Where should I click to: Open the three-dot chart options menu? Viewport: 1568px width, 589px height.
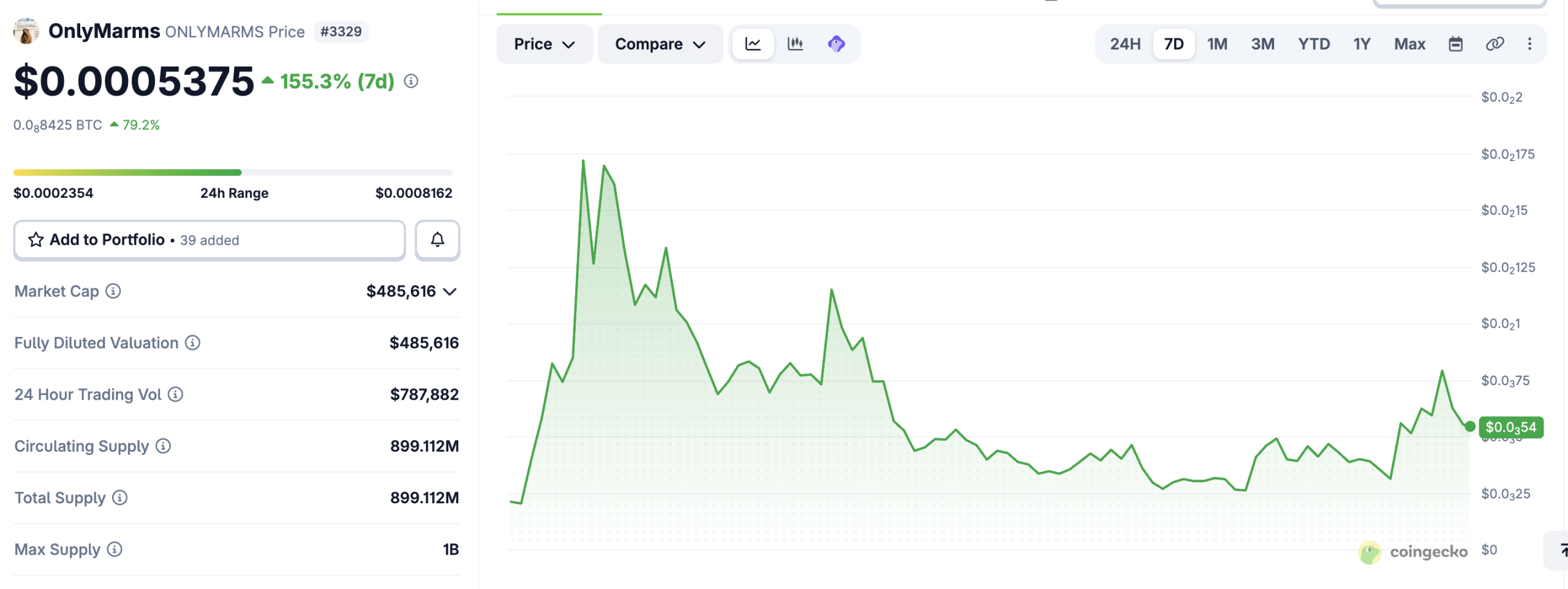1529,44
